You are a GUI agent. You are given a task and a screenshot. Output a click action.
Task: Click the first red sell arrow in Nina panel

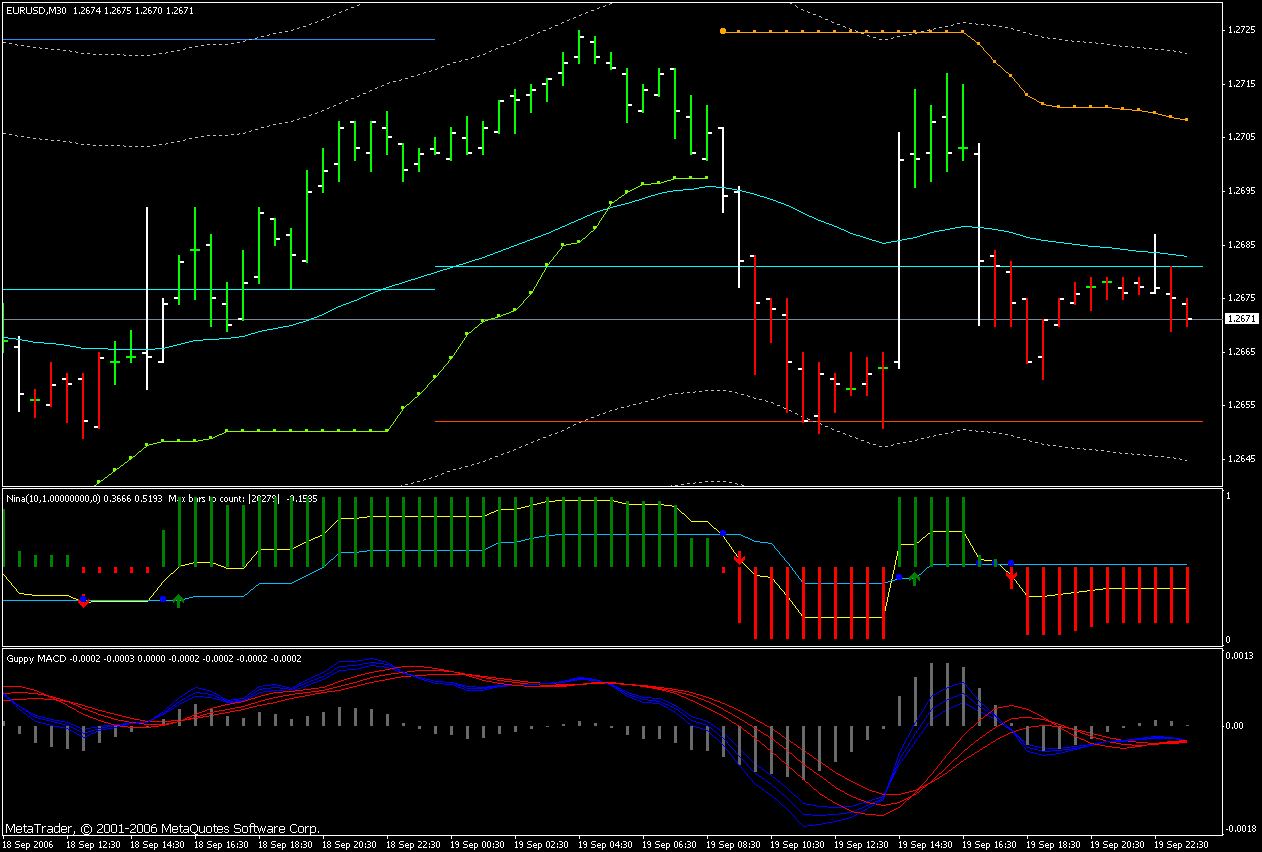pos(84,600)
